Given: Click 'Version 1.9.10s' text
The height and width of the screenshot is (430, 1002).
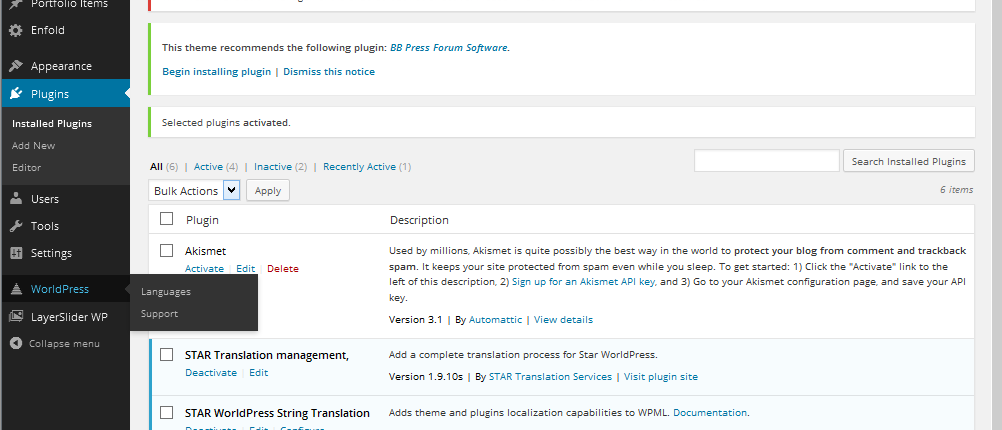Looking at the screenshot, I should [x=426, y=377].
